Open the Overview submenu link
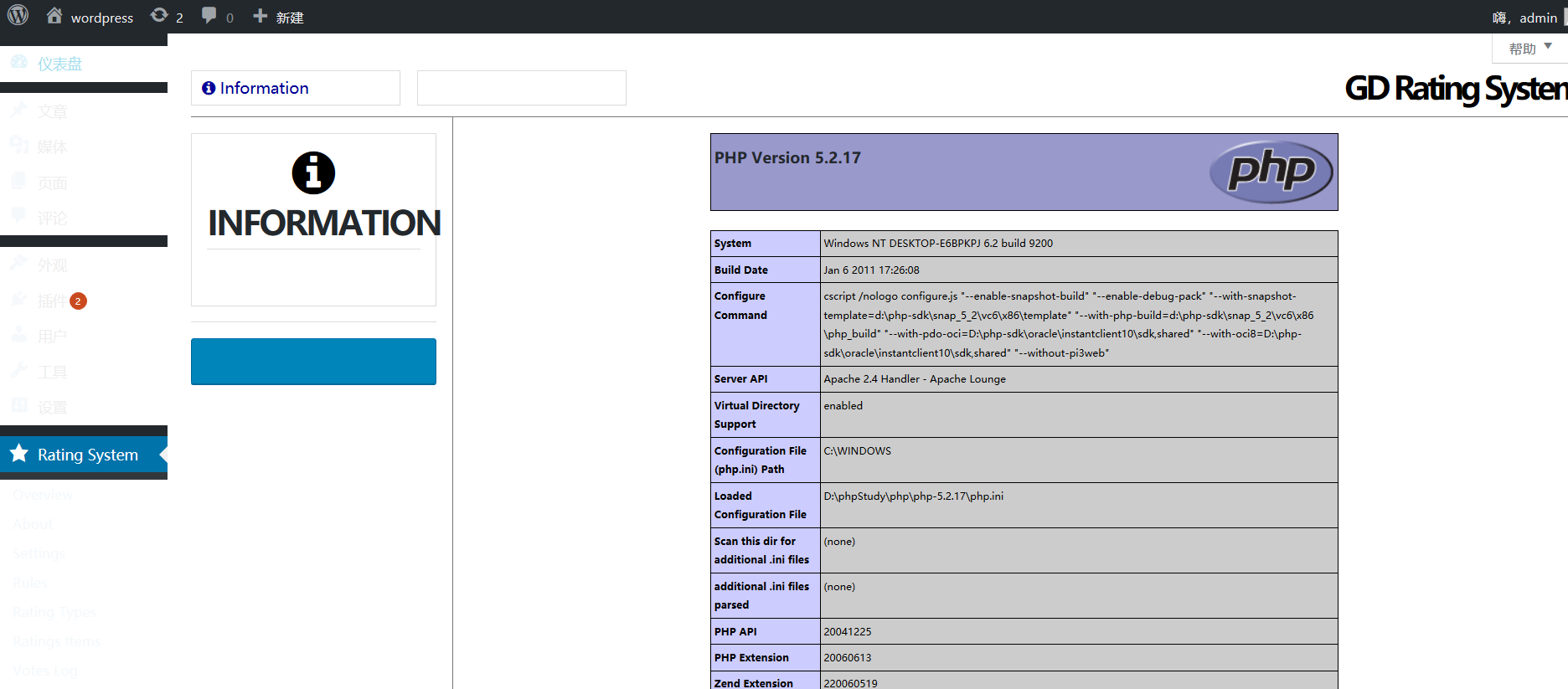The height and width of the screenshot is (689, 1568). 43,495
